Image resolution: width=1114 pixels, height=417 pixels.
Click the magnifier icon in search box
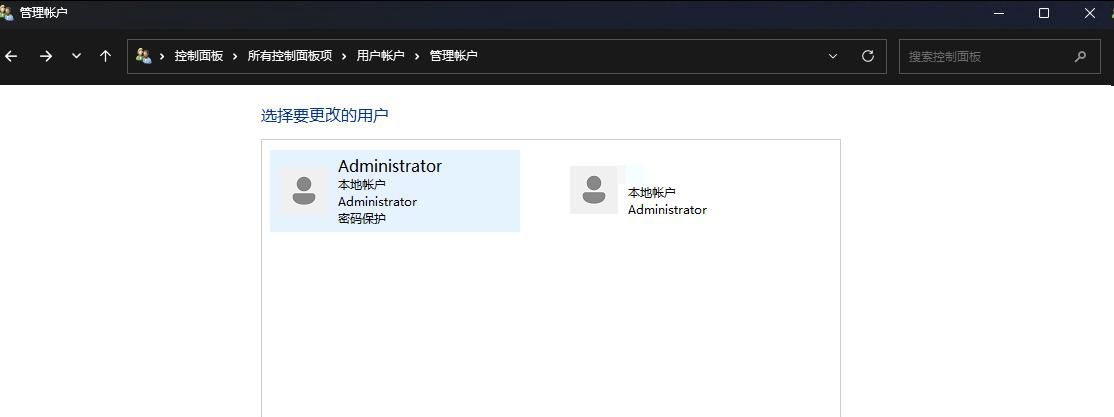click(x=1080, y=56)
